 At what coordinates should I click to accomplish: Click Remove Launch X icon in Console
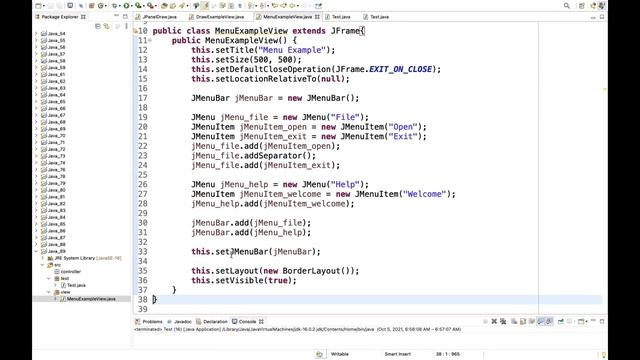pos(494,322)
